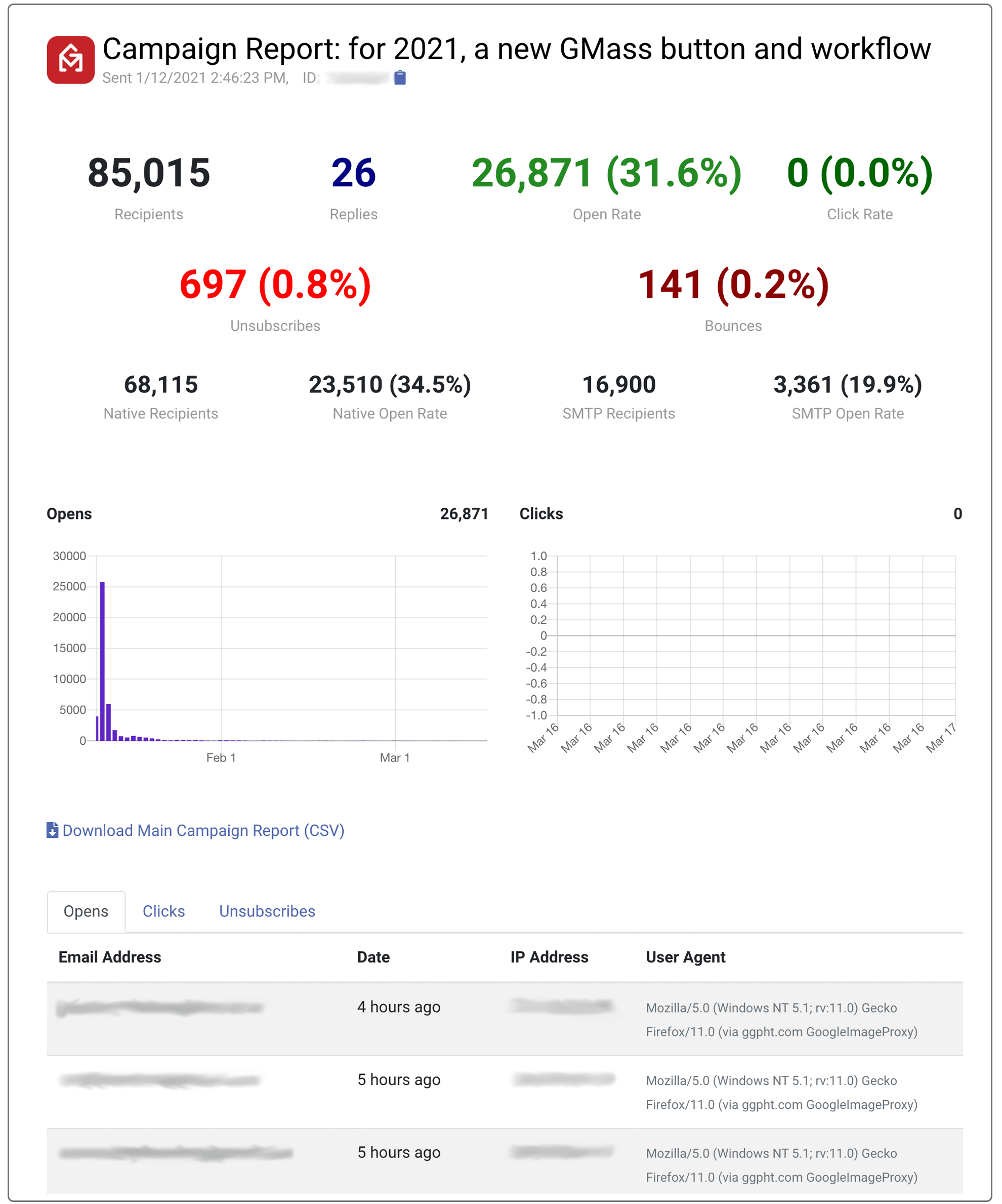This screenshot has width=1002, height=1204.
Task: Click the '4 hours ago' date cell
Action: coord(399,1007)
